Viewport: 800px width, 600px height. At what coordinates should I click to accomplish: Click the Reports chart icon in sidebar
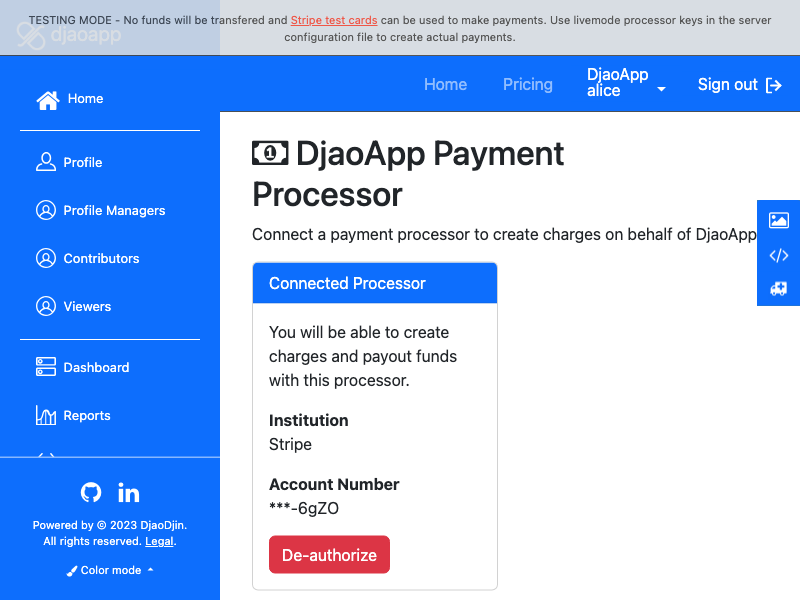pyautogui.click(x=46, y=415)
